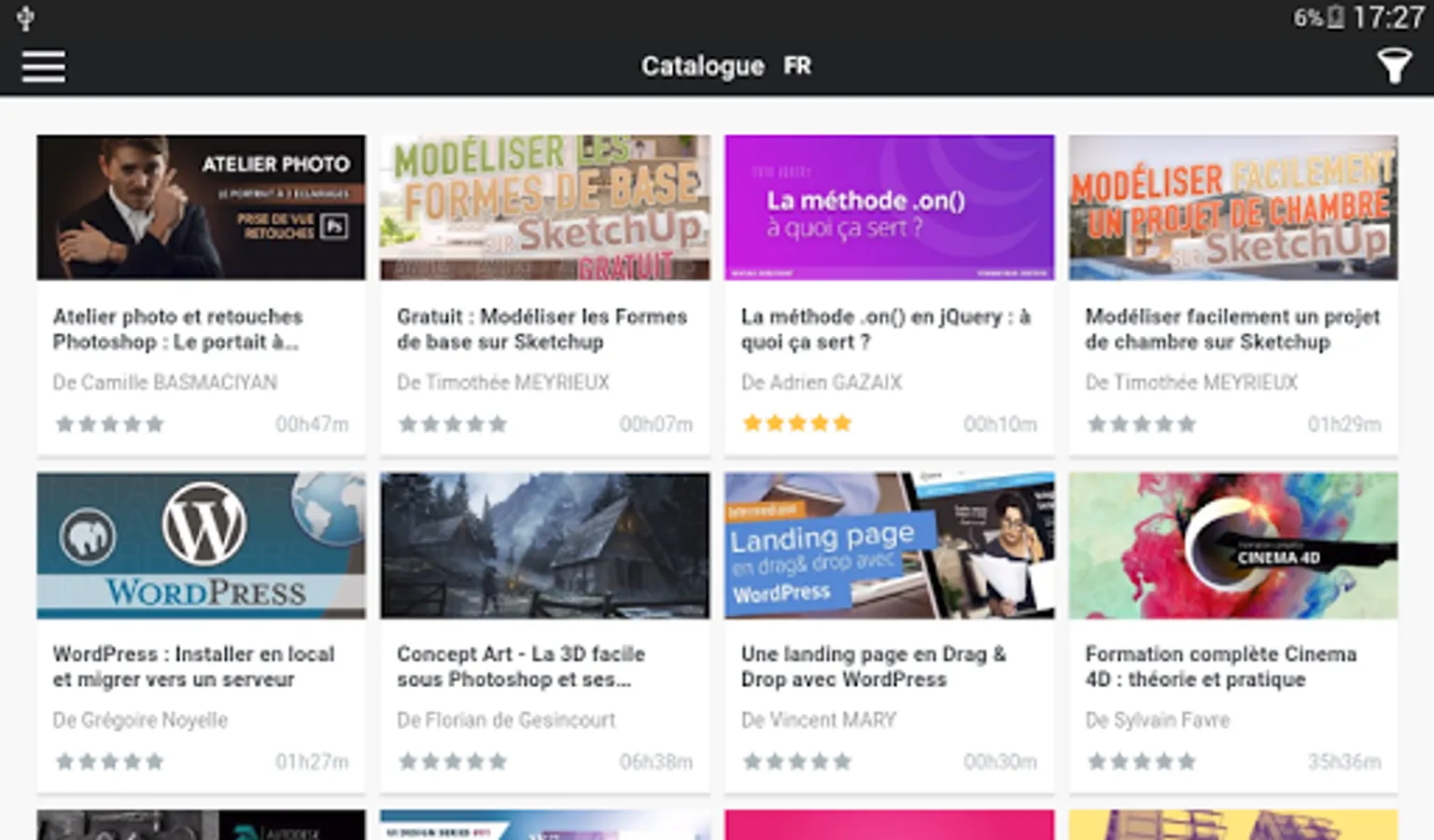Select title Gratuit : Modéliser les Formes de base
The height and width of the screenshot is (840, 1434).
(x=541, y=329)
